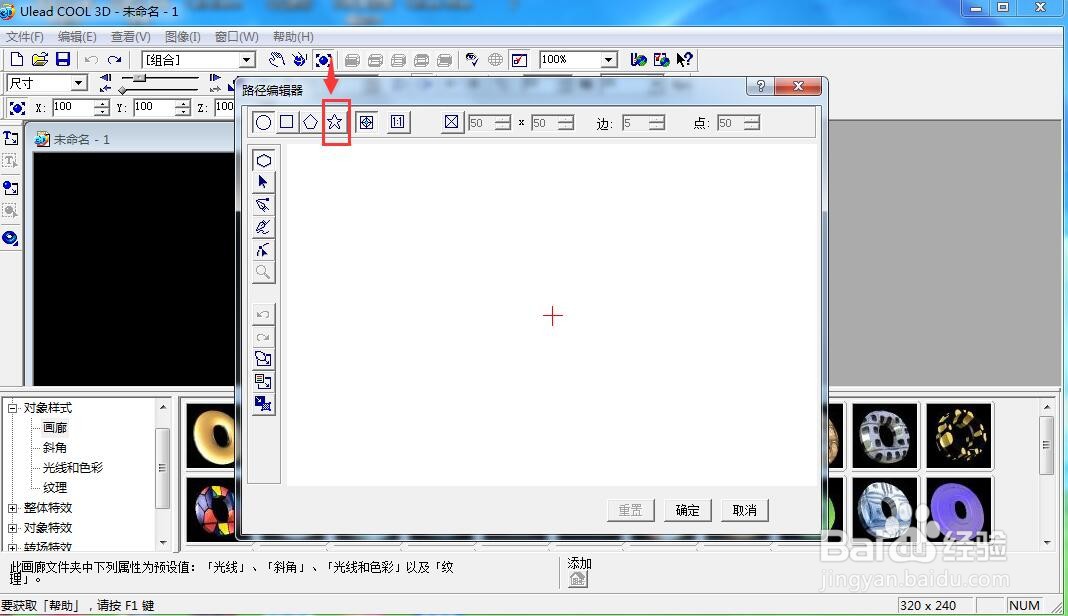
Task: Click the upper timeline slider handle
Action: 139,78
